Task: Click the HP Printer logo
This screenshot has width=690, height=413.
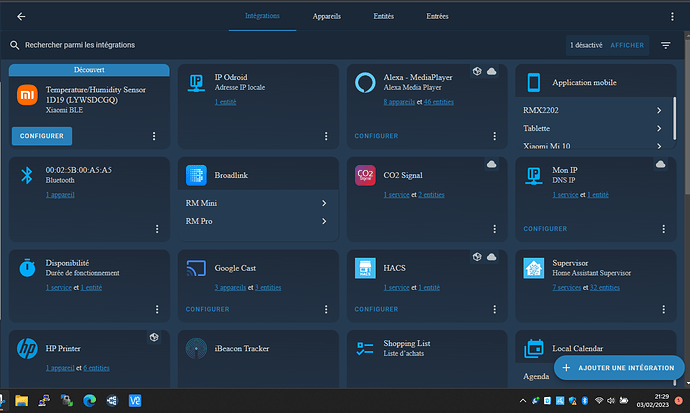Action: coord(27,348)
